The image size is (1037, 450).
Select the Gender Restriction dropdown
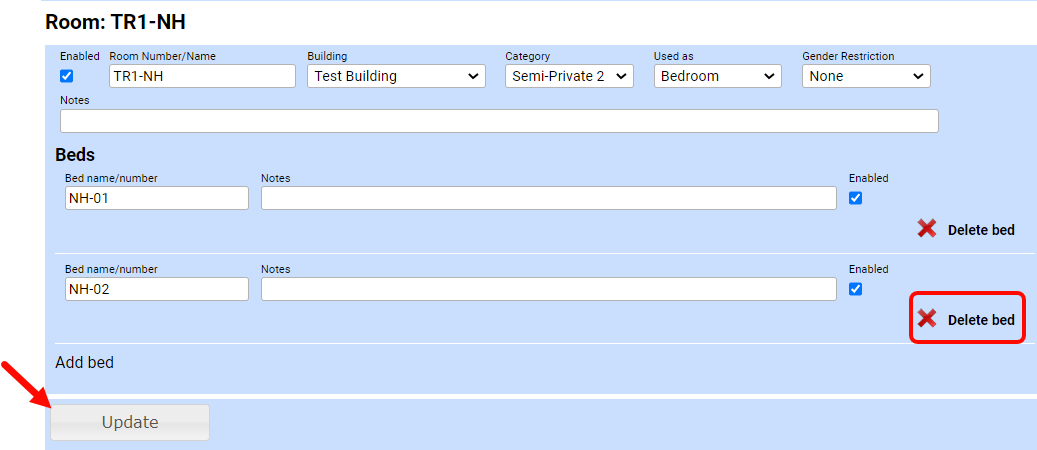coord(866,76)
